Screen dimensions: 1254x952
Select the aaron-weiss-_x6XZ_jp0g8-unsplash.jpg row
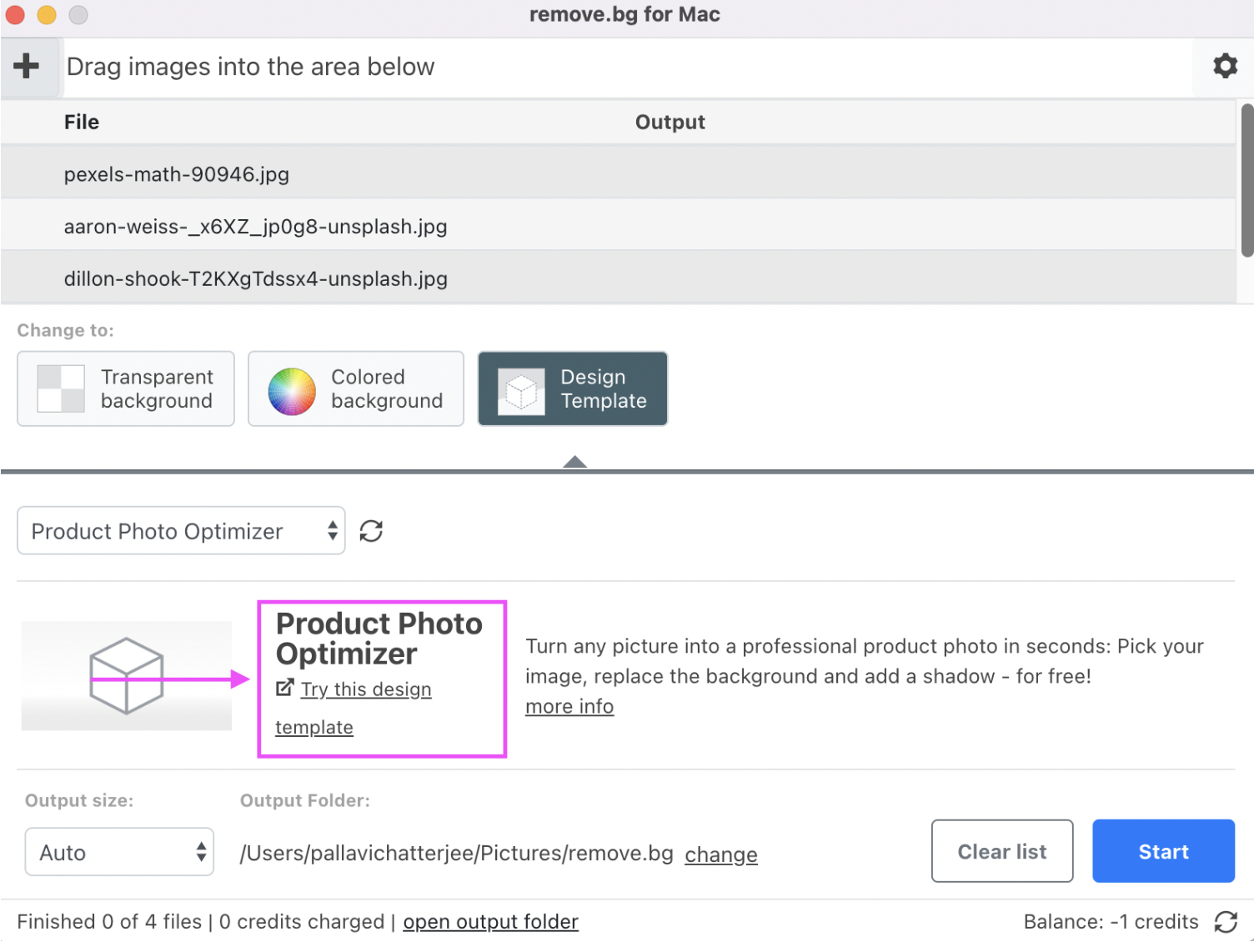pos(618,226)
